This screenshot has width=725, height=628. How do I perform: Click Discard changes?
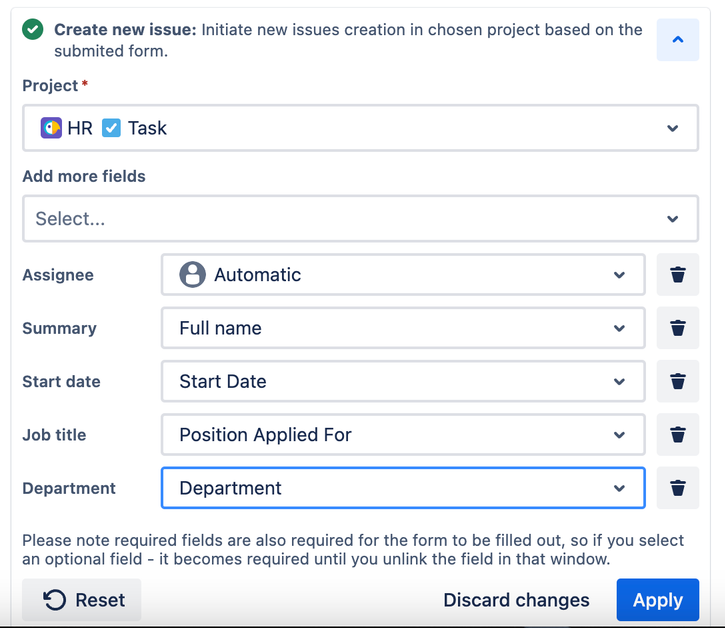pos(516,600)
